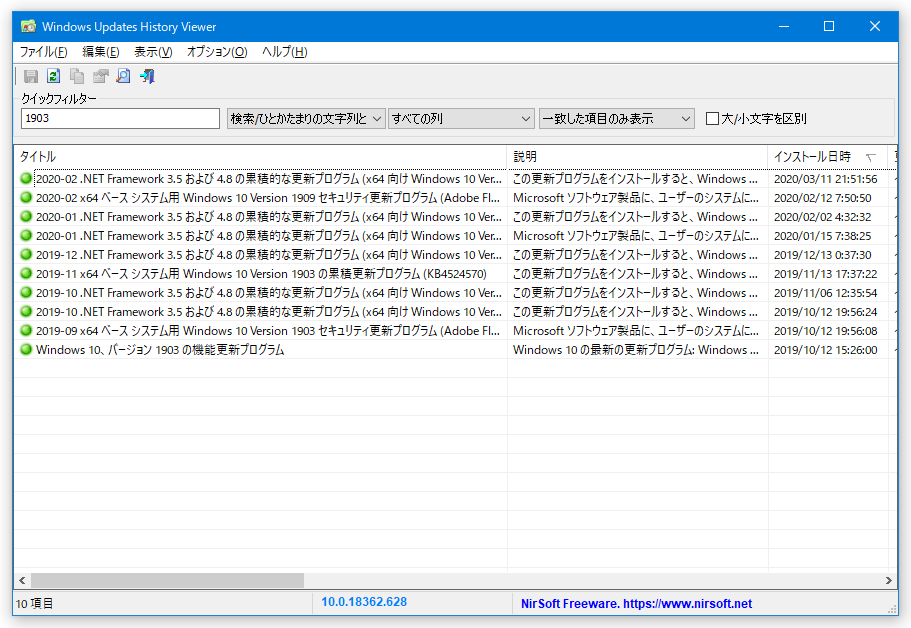911x628 pixels.
Task: Click the install date 2020/02/02 4:32:32
Action: [823, 217]
